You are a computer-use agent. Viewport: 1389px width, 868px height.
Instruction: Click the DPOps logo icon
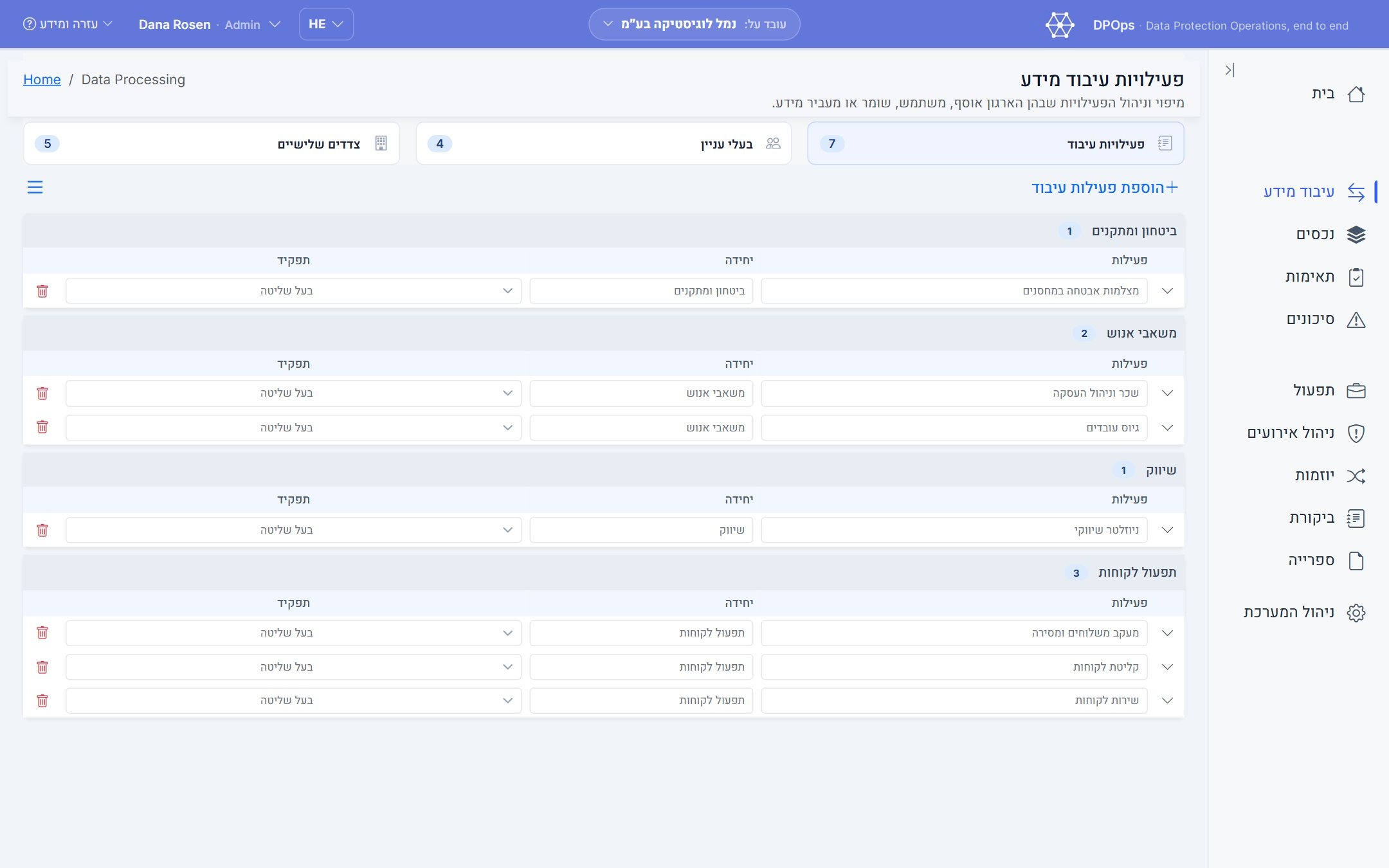pos(1060,25)
